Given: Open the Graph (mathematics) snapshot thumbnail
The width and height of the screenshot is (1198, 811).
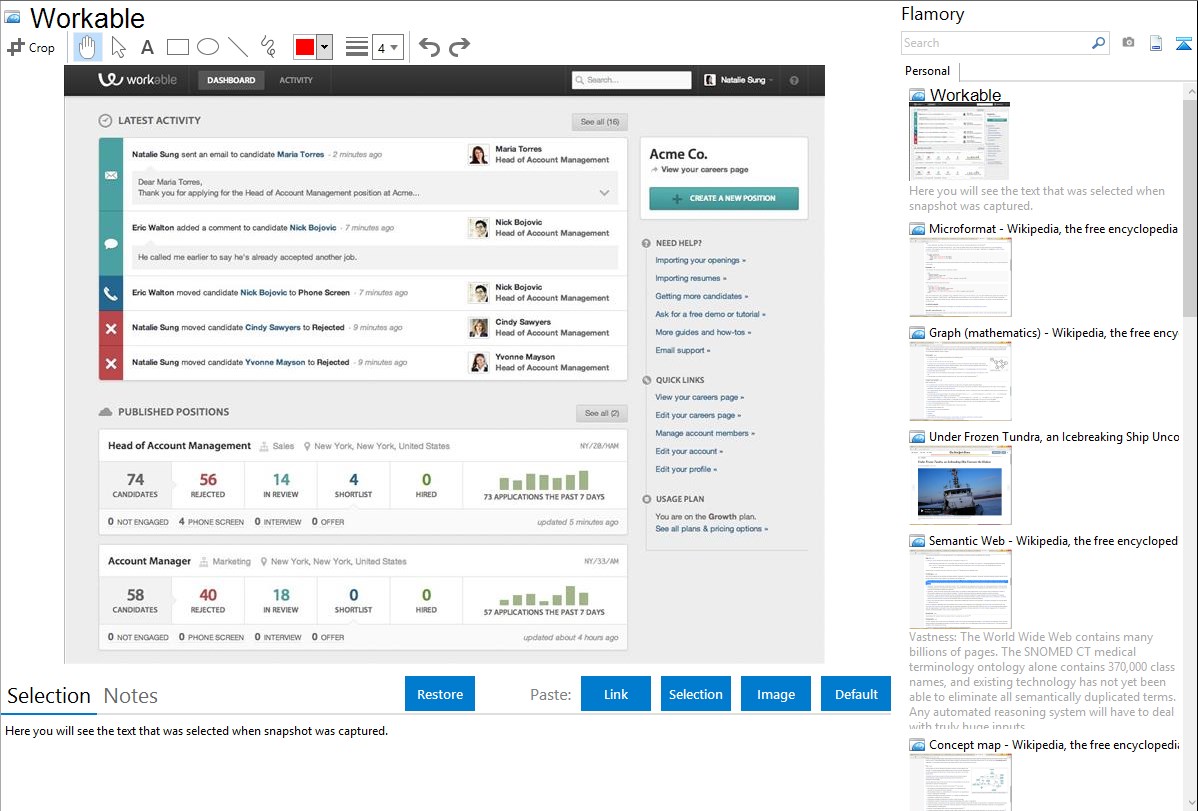Looking at the screenshot, I should [x=960, y=381].
